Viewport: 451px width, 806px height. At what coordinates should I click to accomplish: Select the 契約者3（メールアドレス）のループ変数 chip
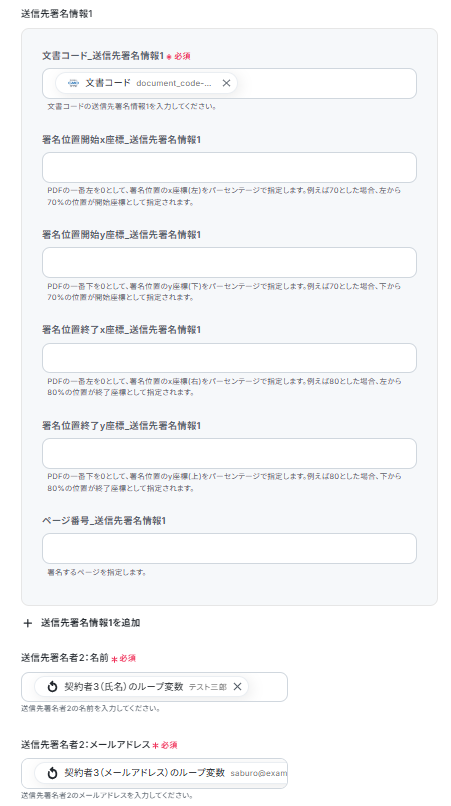click(x=161, y=773)
